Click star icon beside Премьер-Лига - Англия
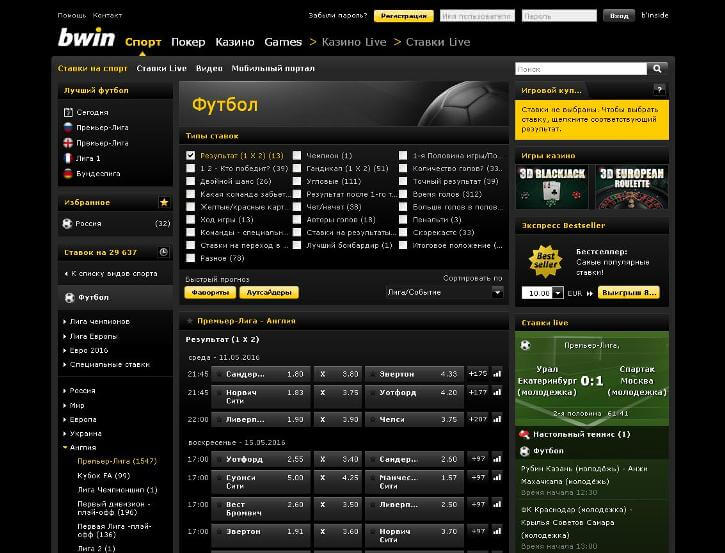 pyautogui.click(x=190, y=321)
